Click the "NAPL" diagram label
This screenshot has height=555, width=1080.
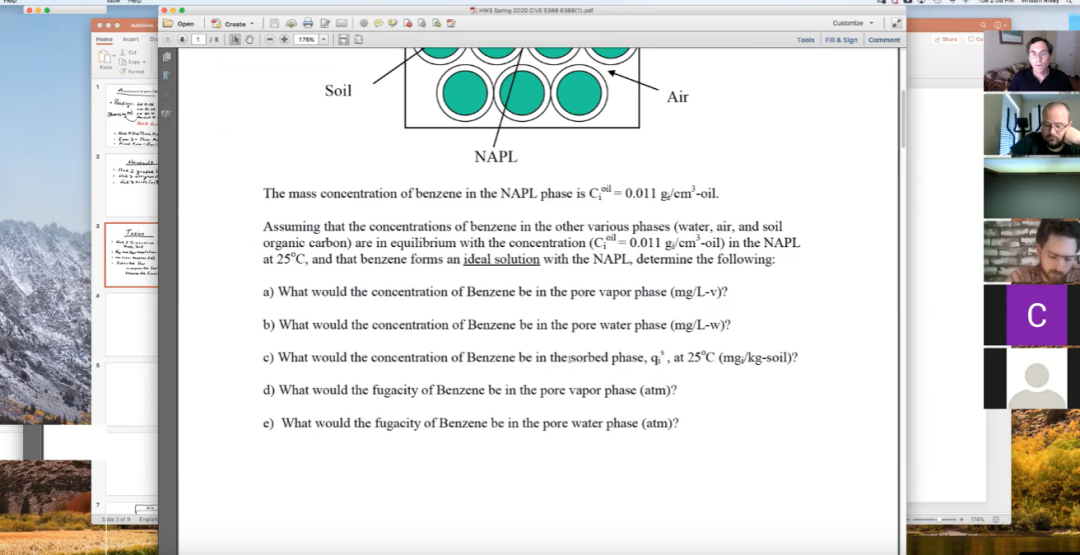(x=496, y=157)
